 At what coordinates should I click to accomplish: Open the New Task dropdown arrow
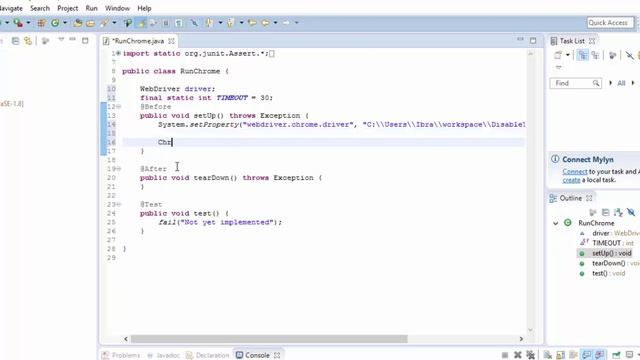[x=568, y=55]
